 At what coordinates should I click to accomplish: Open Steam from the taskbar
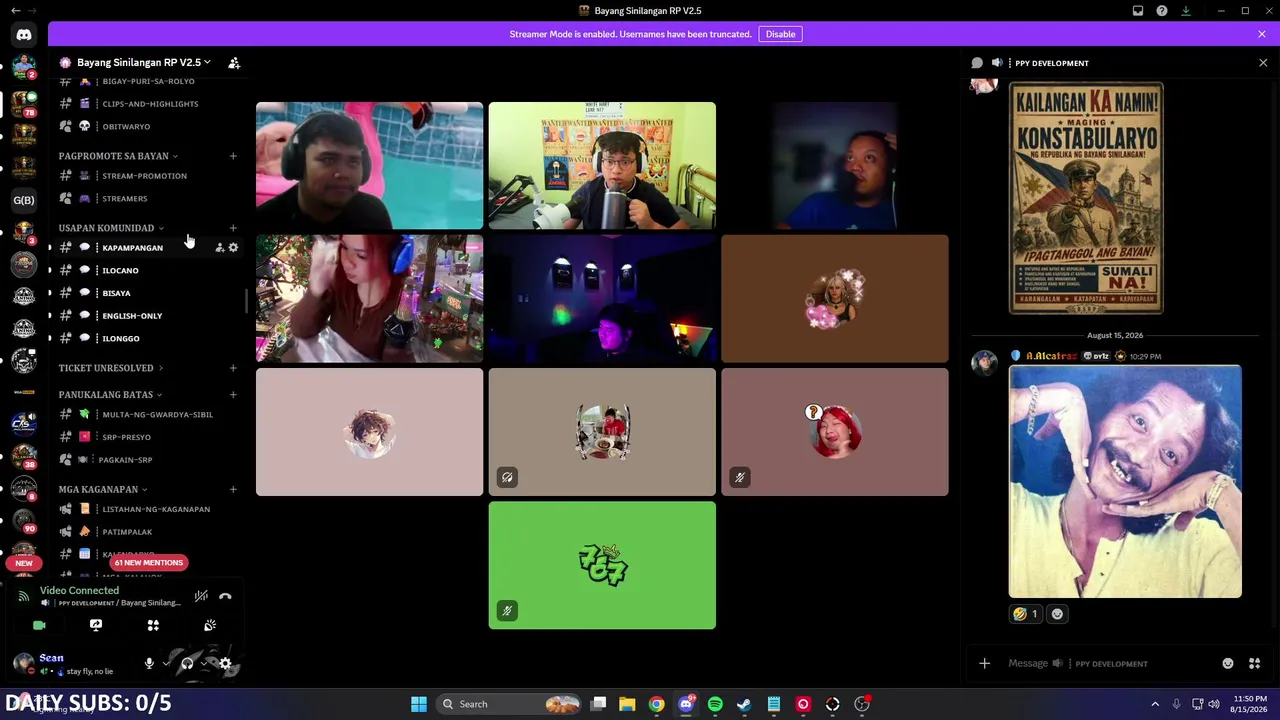pyautogui.click(x=744, y=704)
